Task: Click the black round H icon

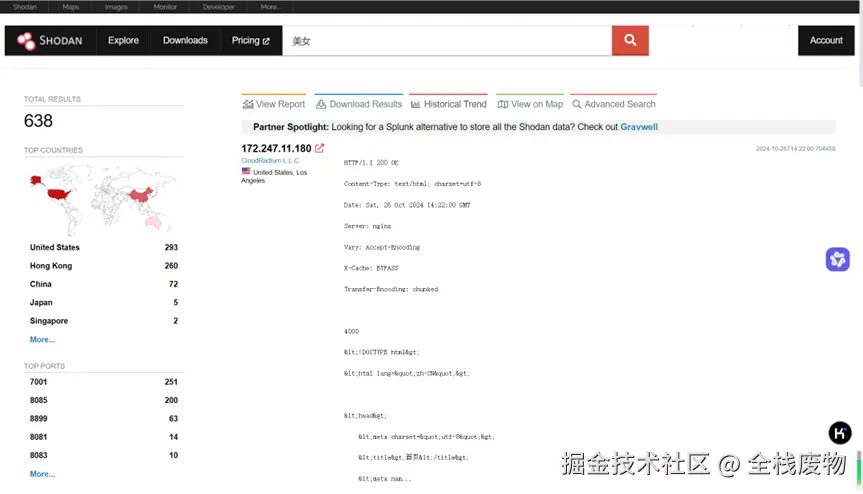Action: click(x=840, y=433)
